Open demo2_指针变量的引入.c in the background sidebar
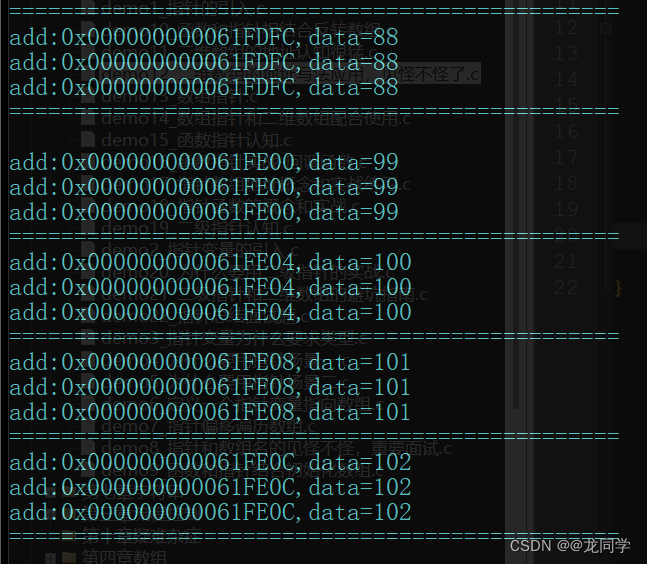647x564 pixels. click(x=200, y=249)
